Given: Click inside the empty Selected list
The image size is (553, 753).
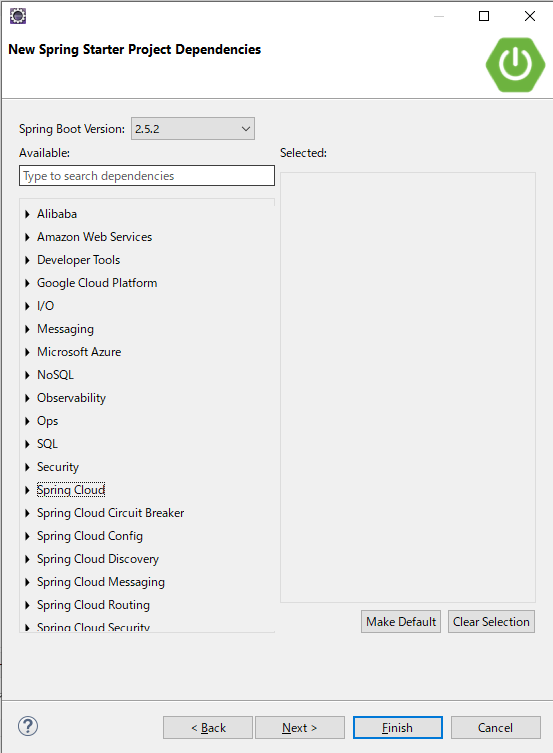Looking at the screenshot, I should point(408,387).
